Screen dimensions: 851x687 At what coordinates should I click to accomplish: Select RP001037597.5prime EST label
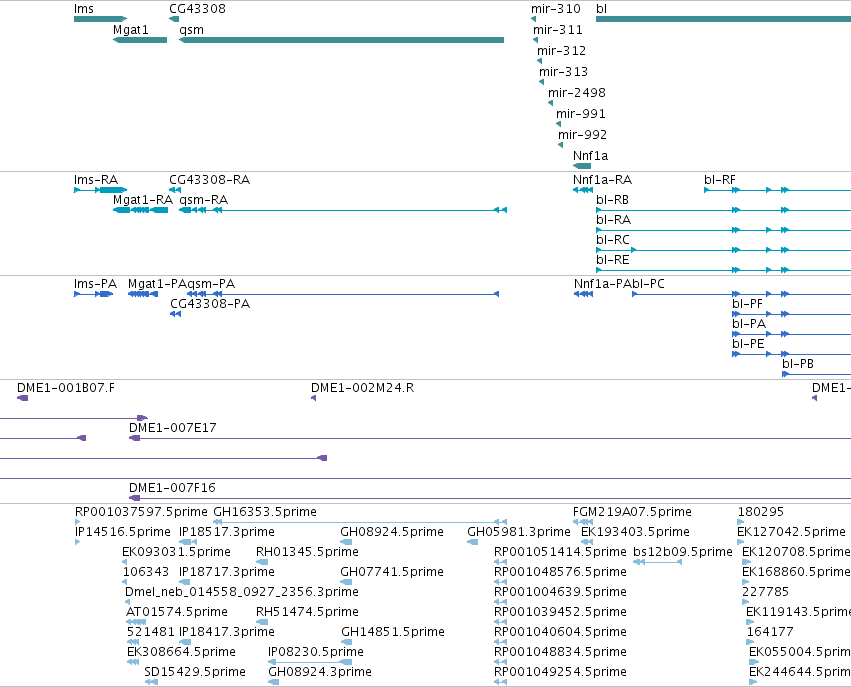(x=141, y=512)
